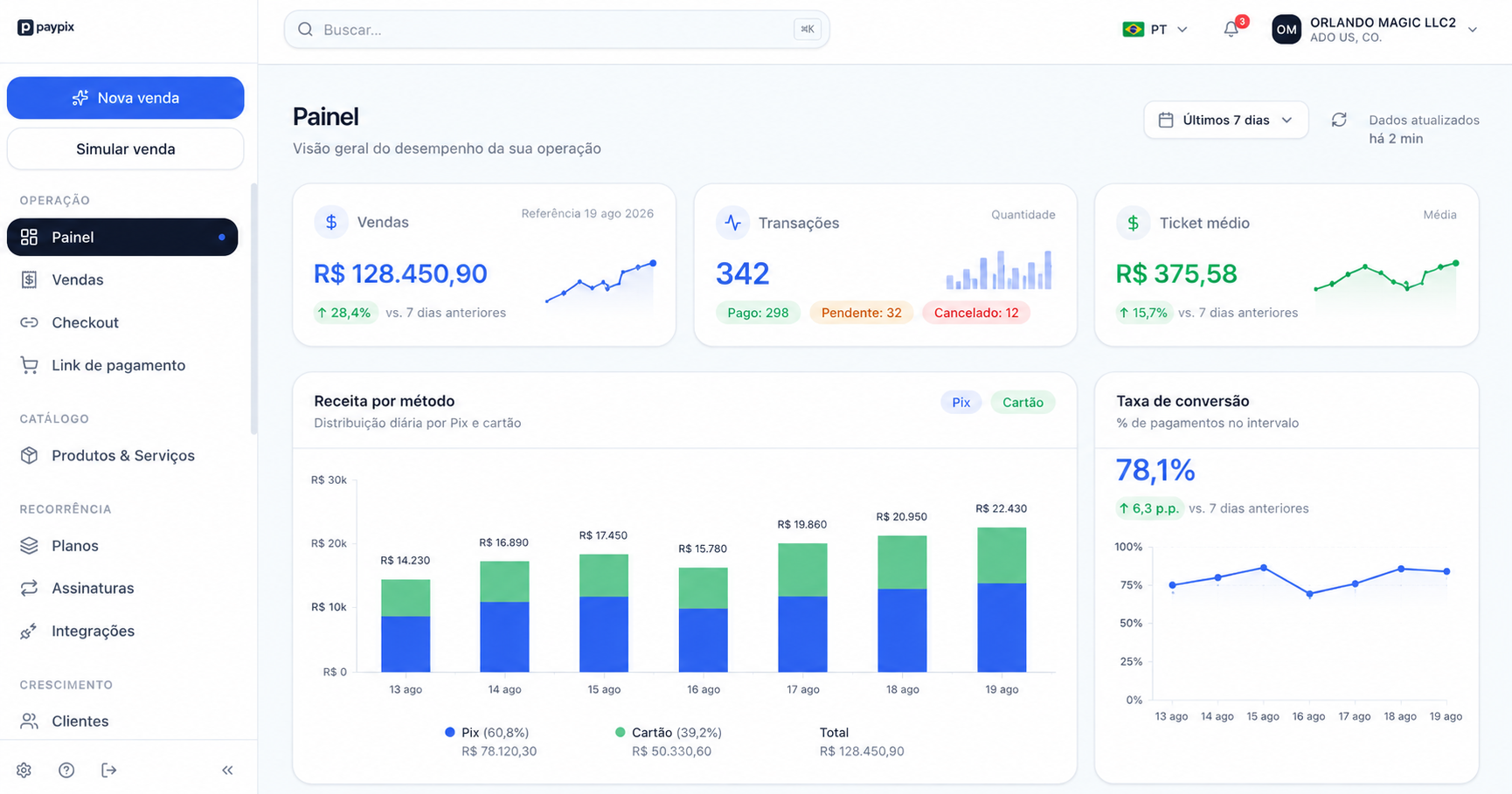
Task: Open settings gear in sidebar footer
Action: (24, 770)
